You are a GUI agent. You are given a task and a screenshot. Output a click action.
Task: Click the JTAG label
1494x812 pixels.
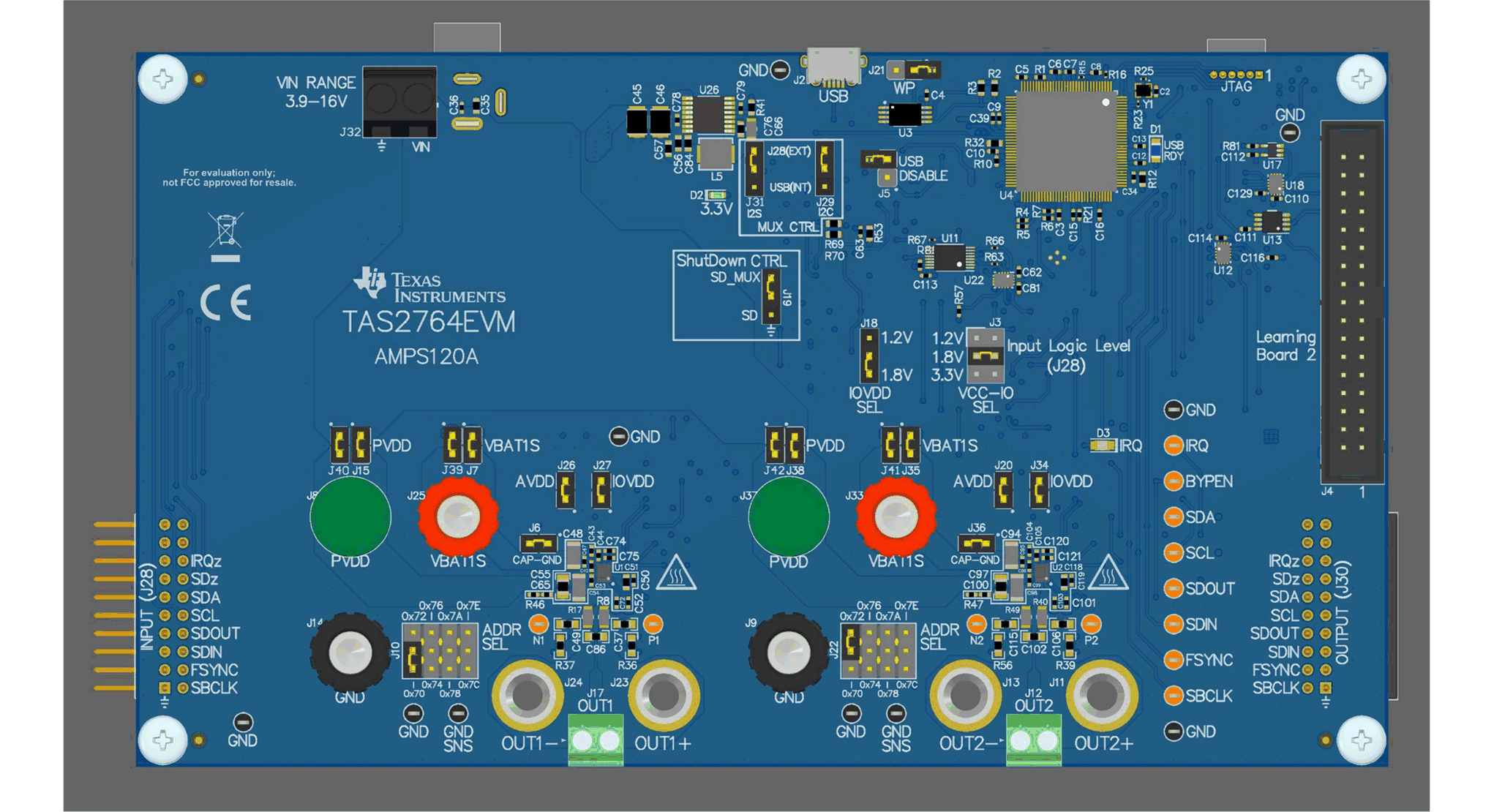click(x=1236, y=86)
